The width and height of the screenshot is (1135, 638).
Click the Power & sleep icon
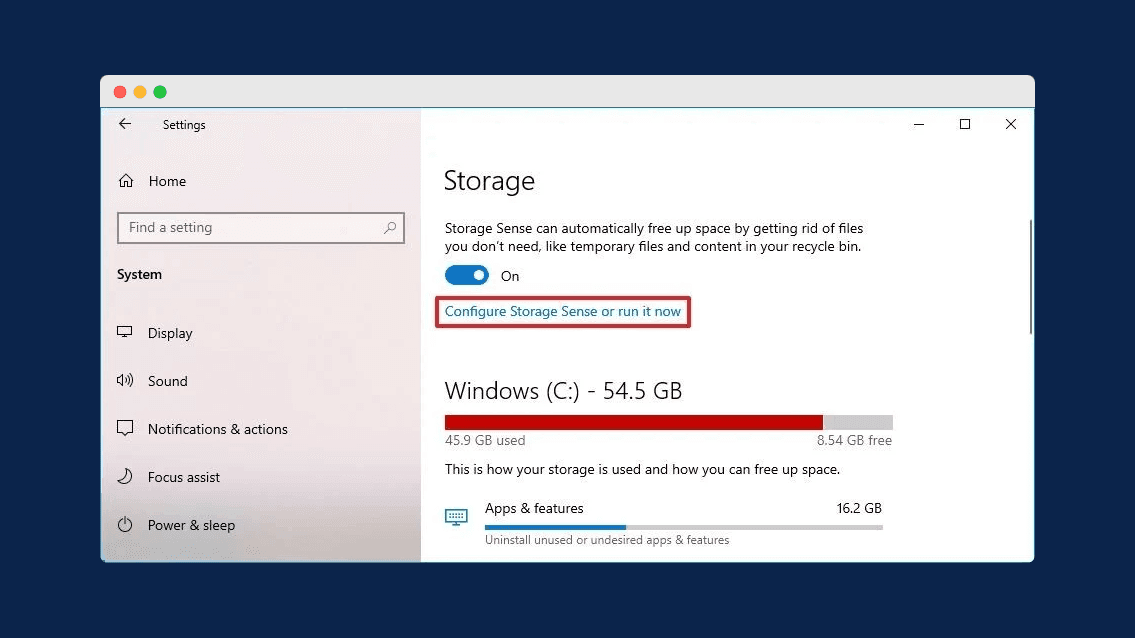coord(125,525)
